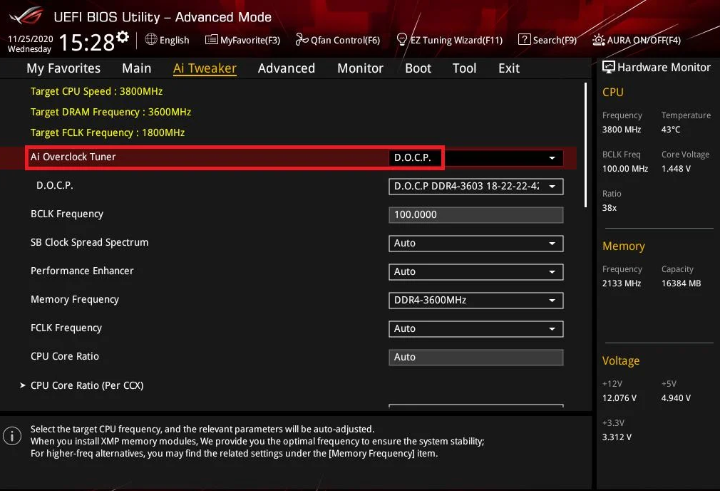Click CPU Core Ratio Auto field

tap(476, 357)
